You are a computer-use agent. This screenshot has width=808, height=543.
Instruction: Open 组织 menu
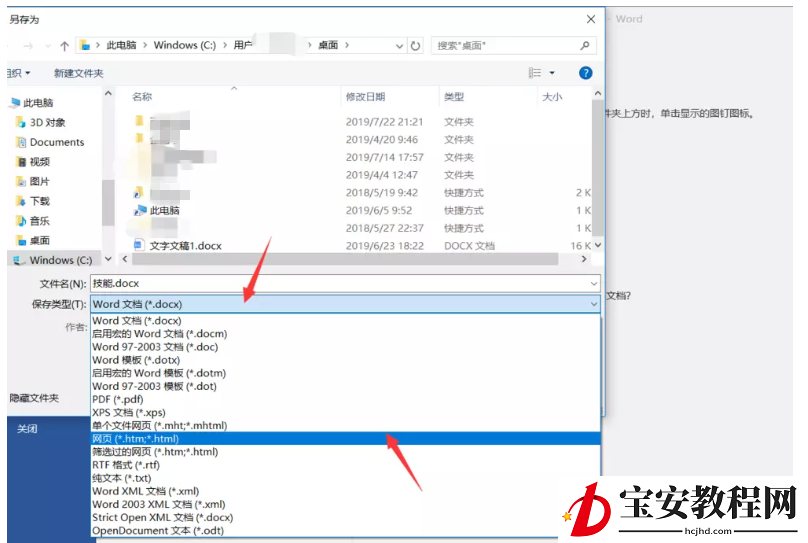point(19,73)
